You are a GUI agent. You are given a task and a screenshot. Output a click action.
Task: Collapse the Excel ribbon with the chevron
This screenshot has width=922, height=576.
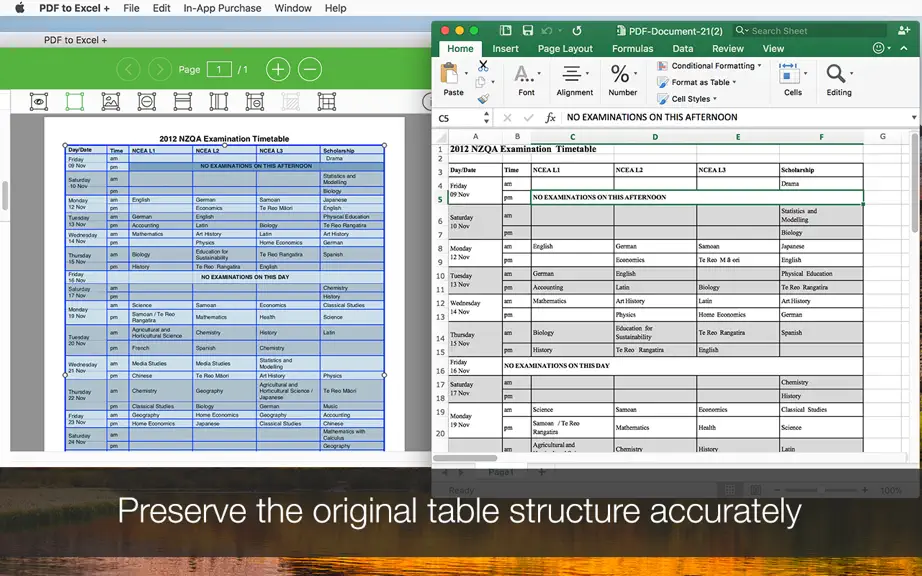point(904,48)
